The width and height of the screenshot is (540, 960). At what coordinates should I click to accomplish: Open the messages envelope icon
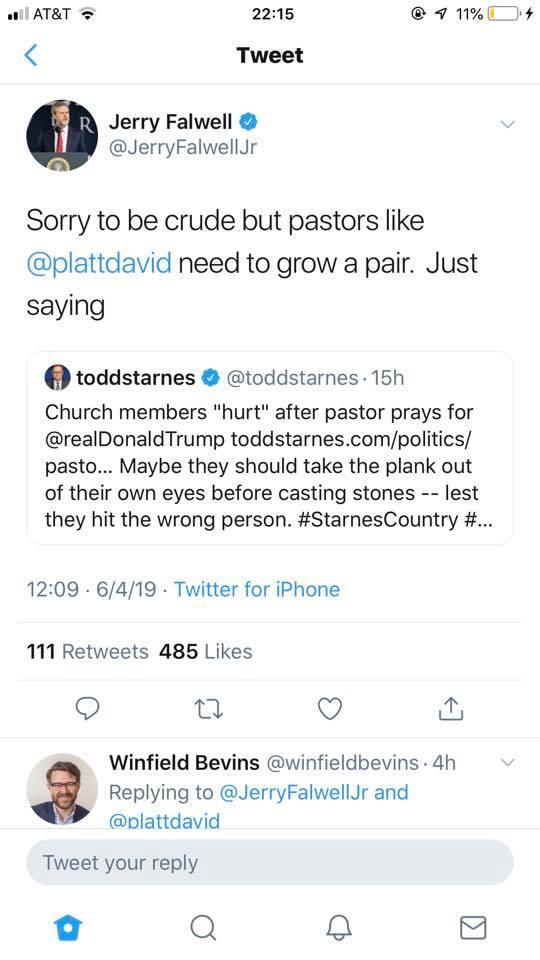point(473,928)
